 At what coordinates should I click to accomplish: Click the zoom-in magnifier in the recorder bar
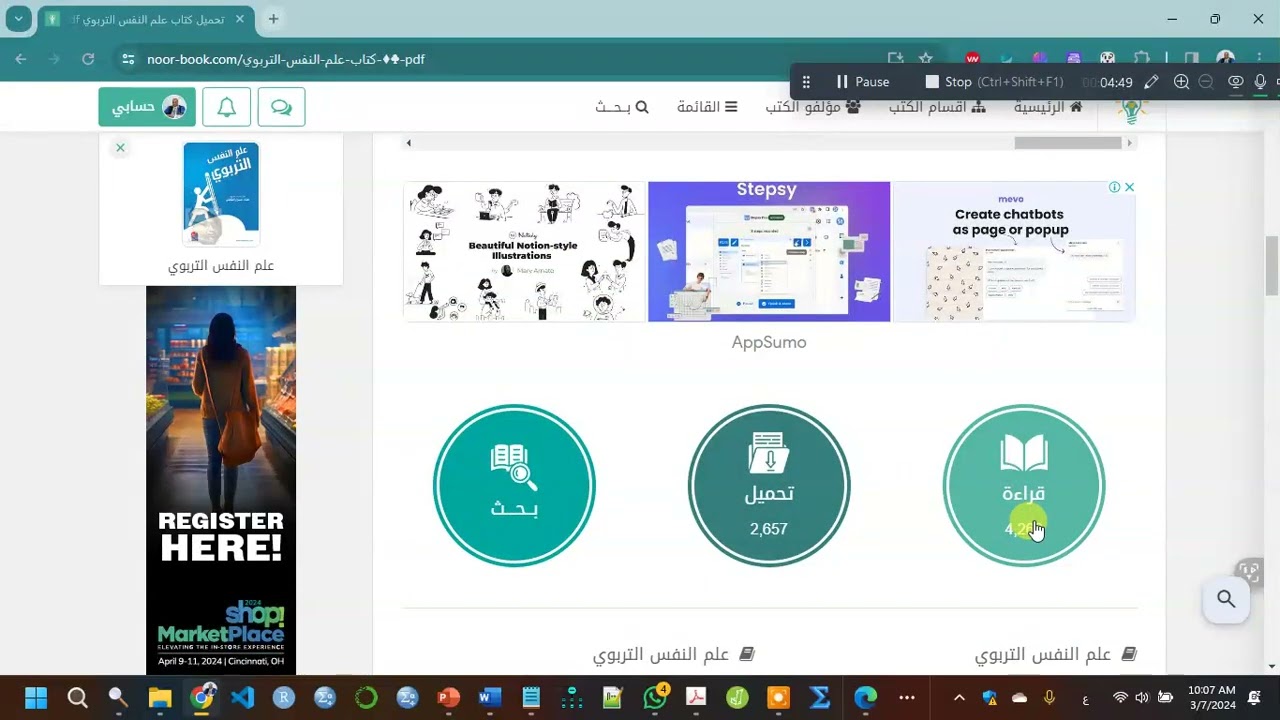coord(1181,82)
